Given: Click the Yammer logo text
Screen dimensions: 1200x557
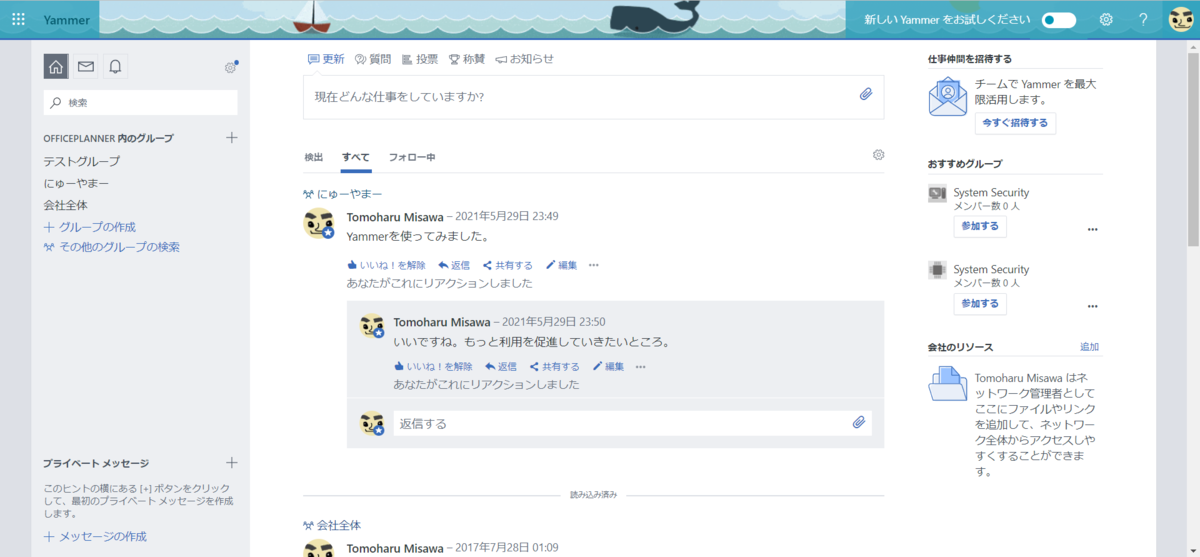Looking at the screenshot, I should [64, 19].
